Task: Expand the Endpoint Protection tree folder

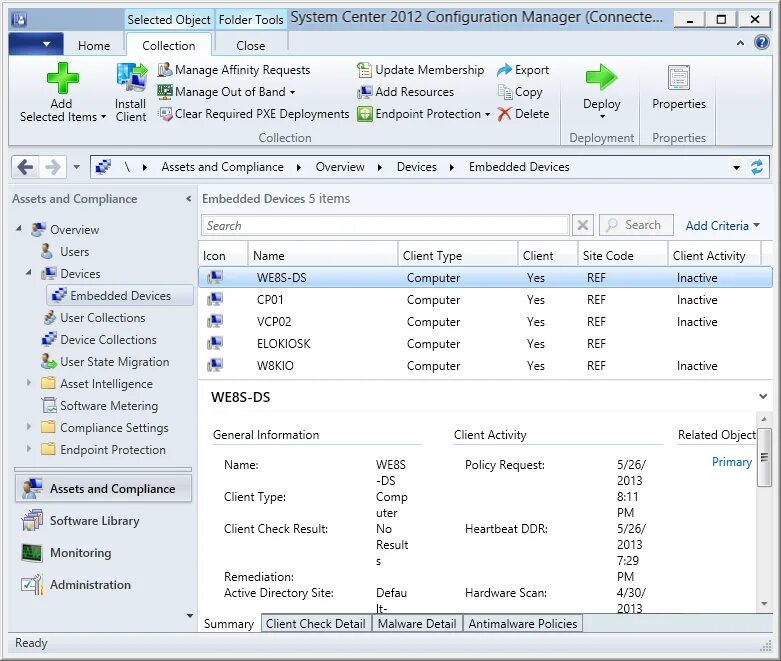Action: click(x=29, y=448)
